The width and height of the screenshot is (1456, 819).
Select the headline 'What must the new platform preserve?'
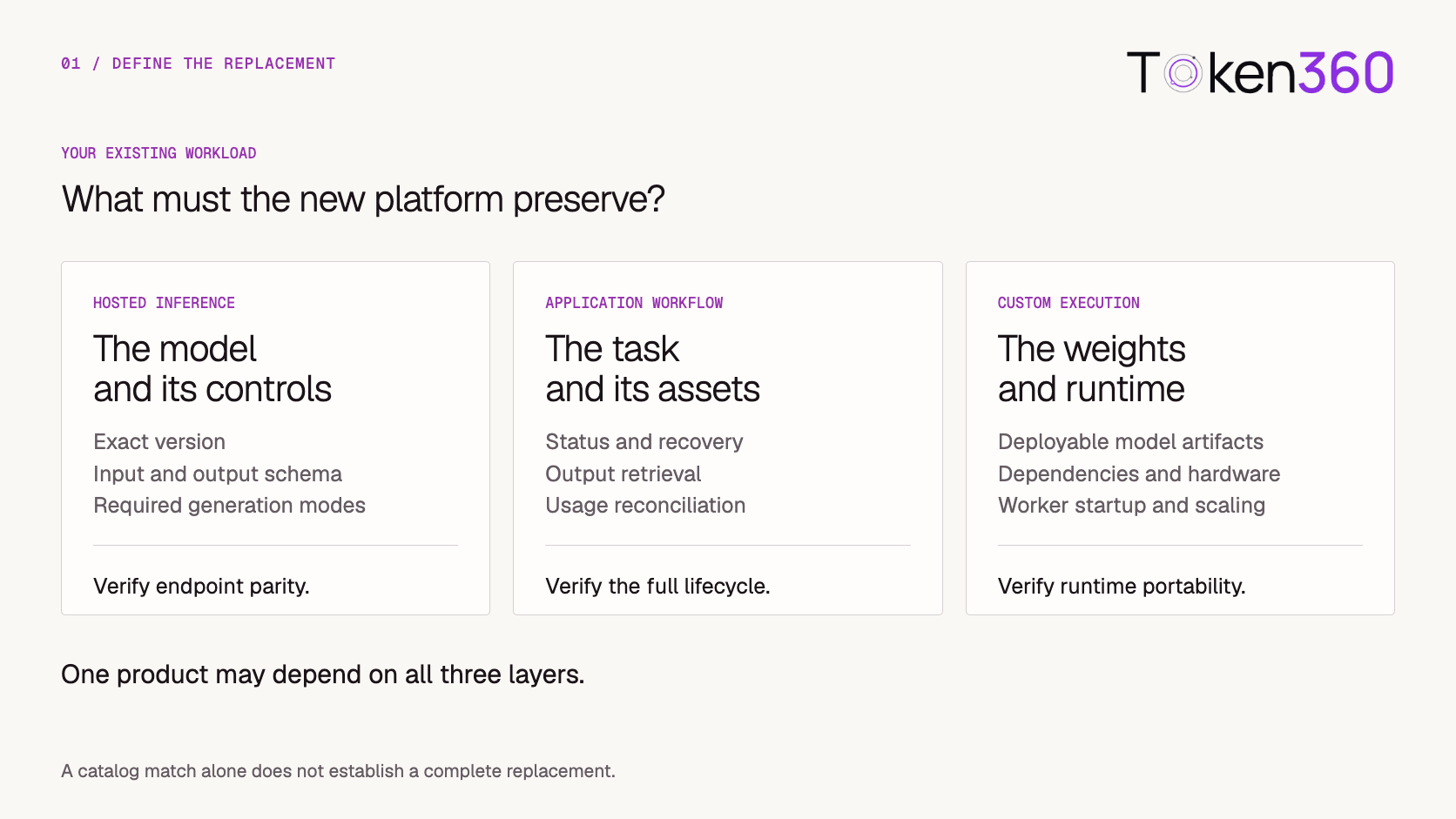click(x=363, y=199)
